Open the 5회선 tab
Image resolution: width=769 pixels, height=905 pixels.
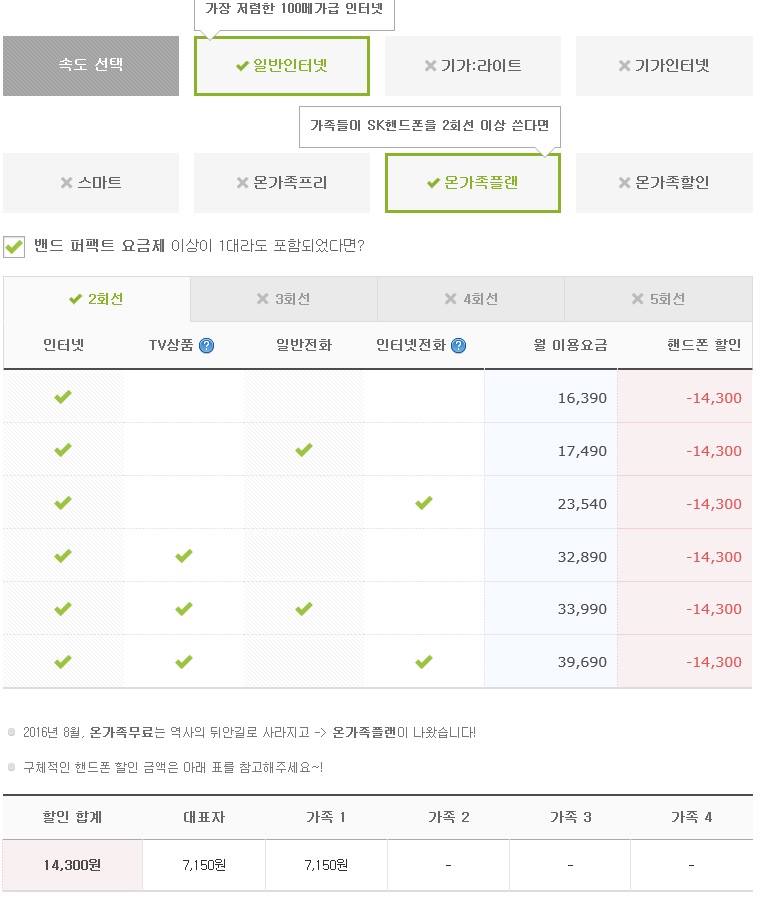coord(658,299)
